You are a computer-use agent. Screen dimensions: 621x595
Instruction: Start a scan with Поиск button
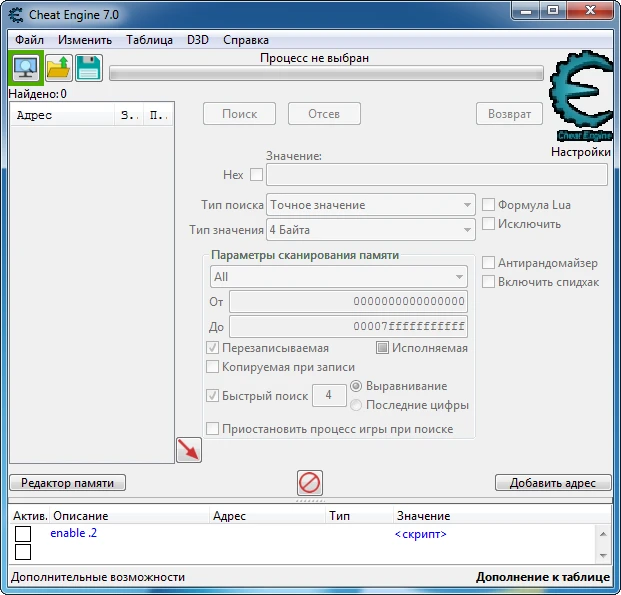tap(239, 114)
